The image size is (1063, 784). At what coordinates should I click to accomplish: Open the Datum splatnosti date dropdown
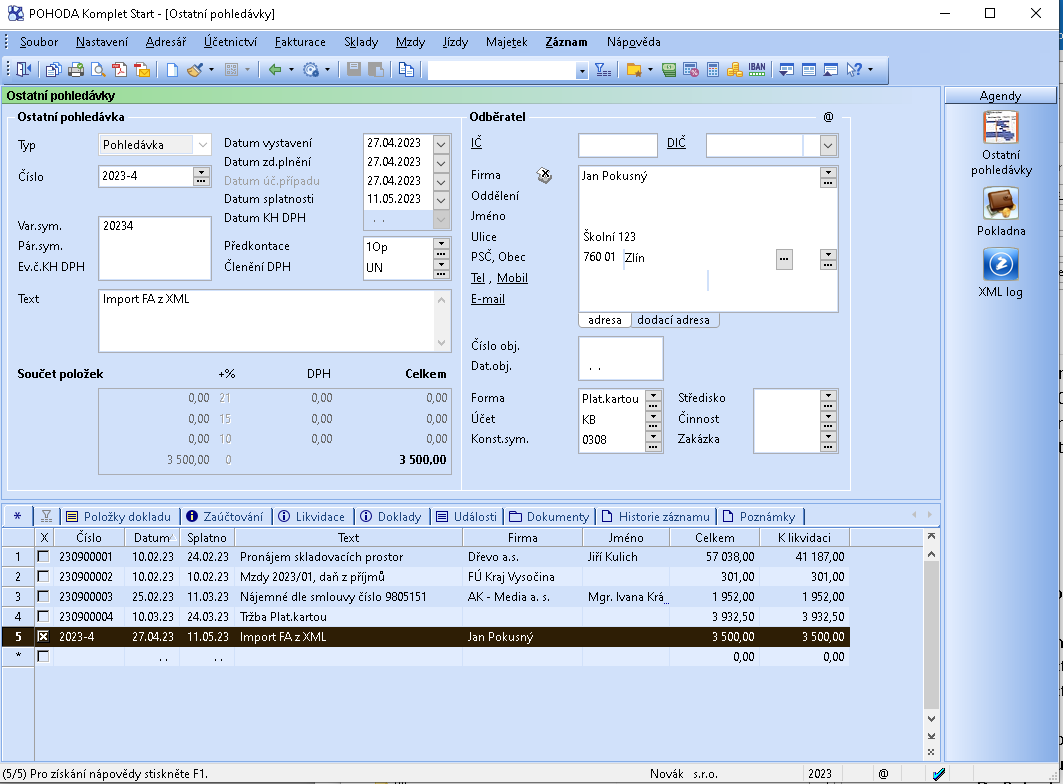point(441,200)
